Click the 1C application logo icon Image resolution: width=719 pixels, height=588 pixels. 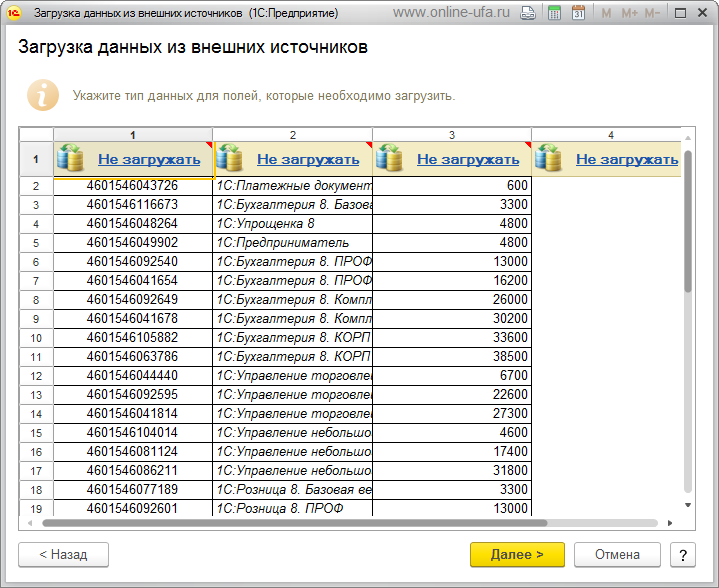pos(14,13)
